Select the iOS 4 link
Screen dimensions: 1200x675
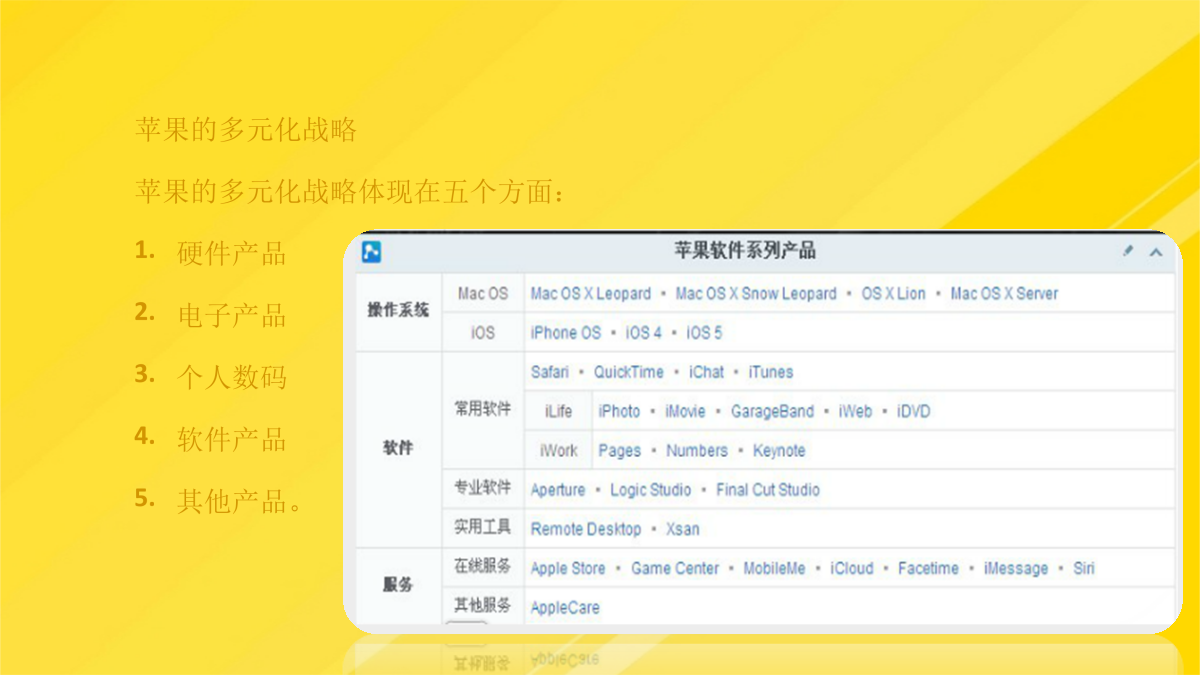[x=644, y=333]
